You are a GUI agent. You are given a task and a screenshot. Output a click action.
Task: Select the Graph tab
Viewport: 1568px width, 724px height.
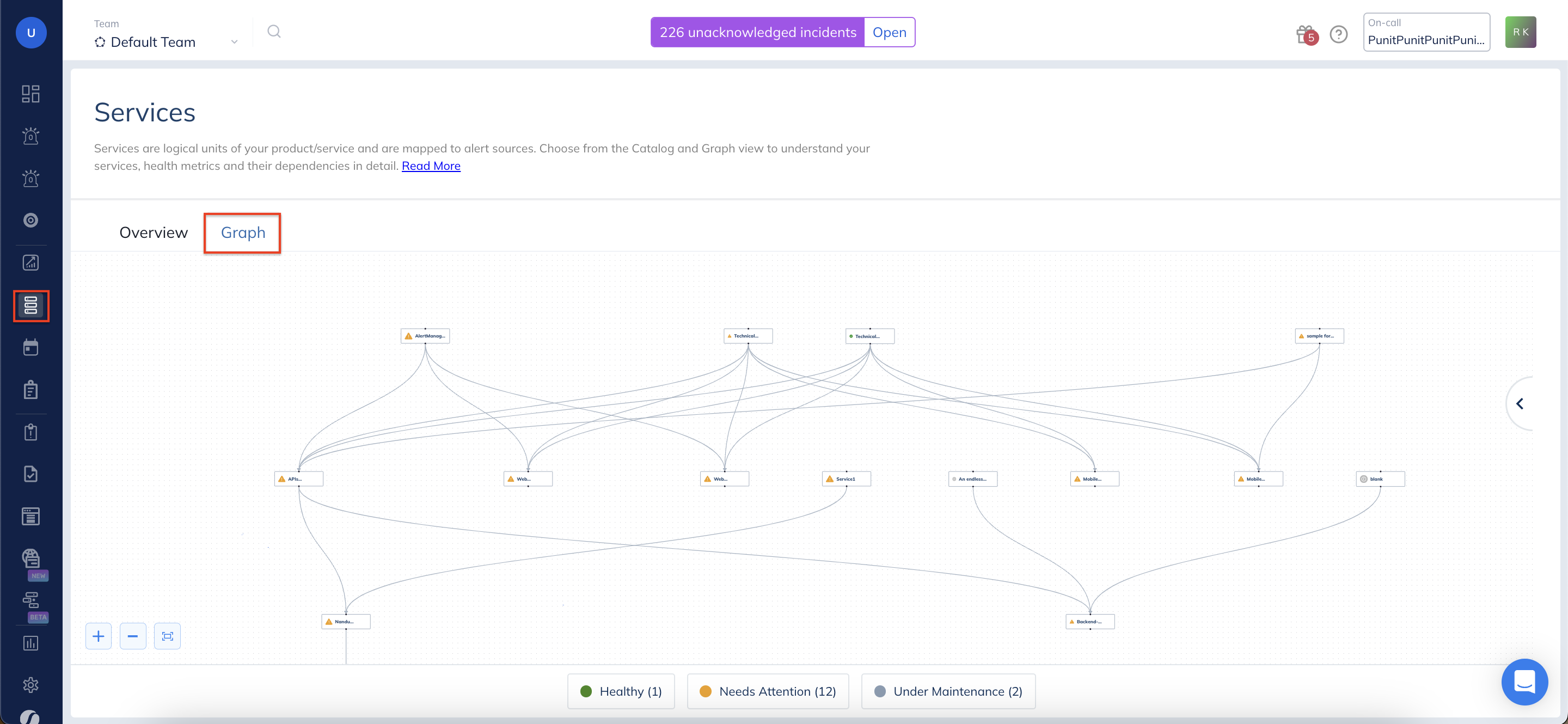pos(243,232)
